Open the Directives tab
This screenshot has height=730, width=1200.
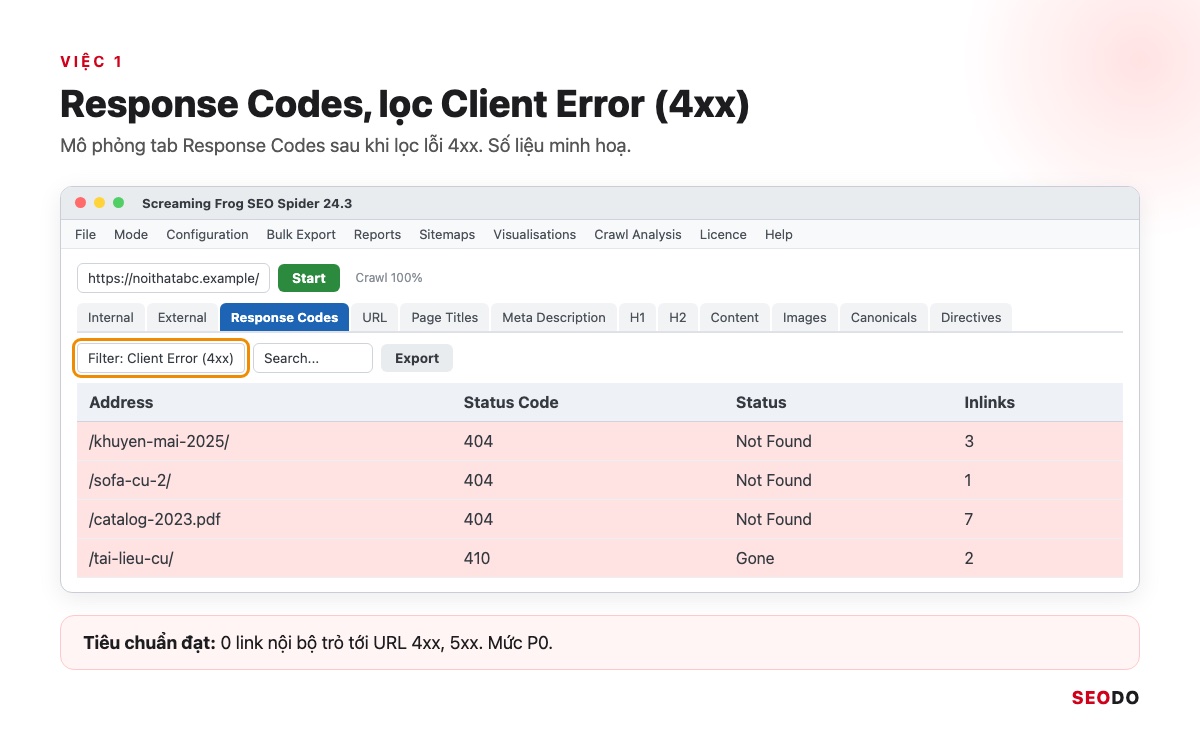coord(971,317)
